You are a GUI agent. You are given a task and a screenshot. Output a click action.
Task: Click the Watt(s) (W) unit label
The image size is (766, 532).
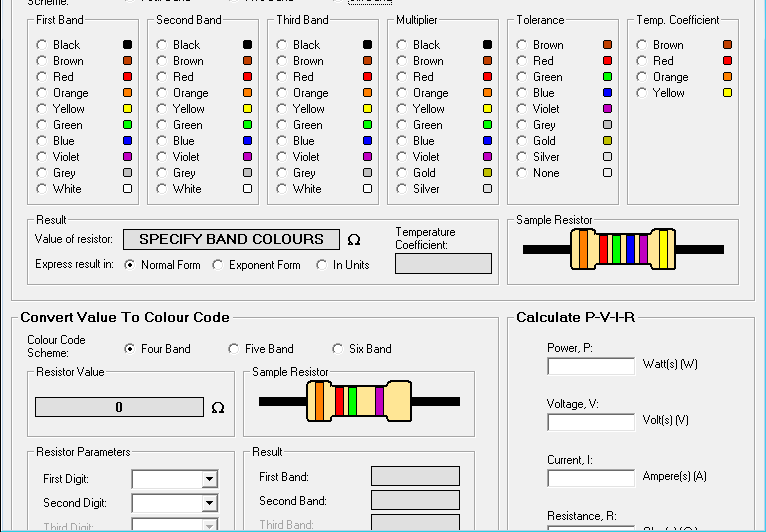click(670, 364)
